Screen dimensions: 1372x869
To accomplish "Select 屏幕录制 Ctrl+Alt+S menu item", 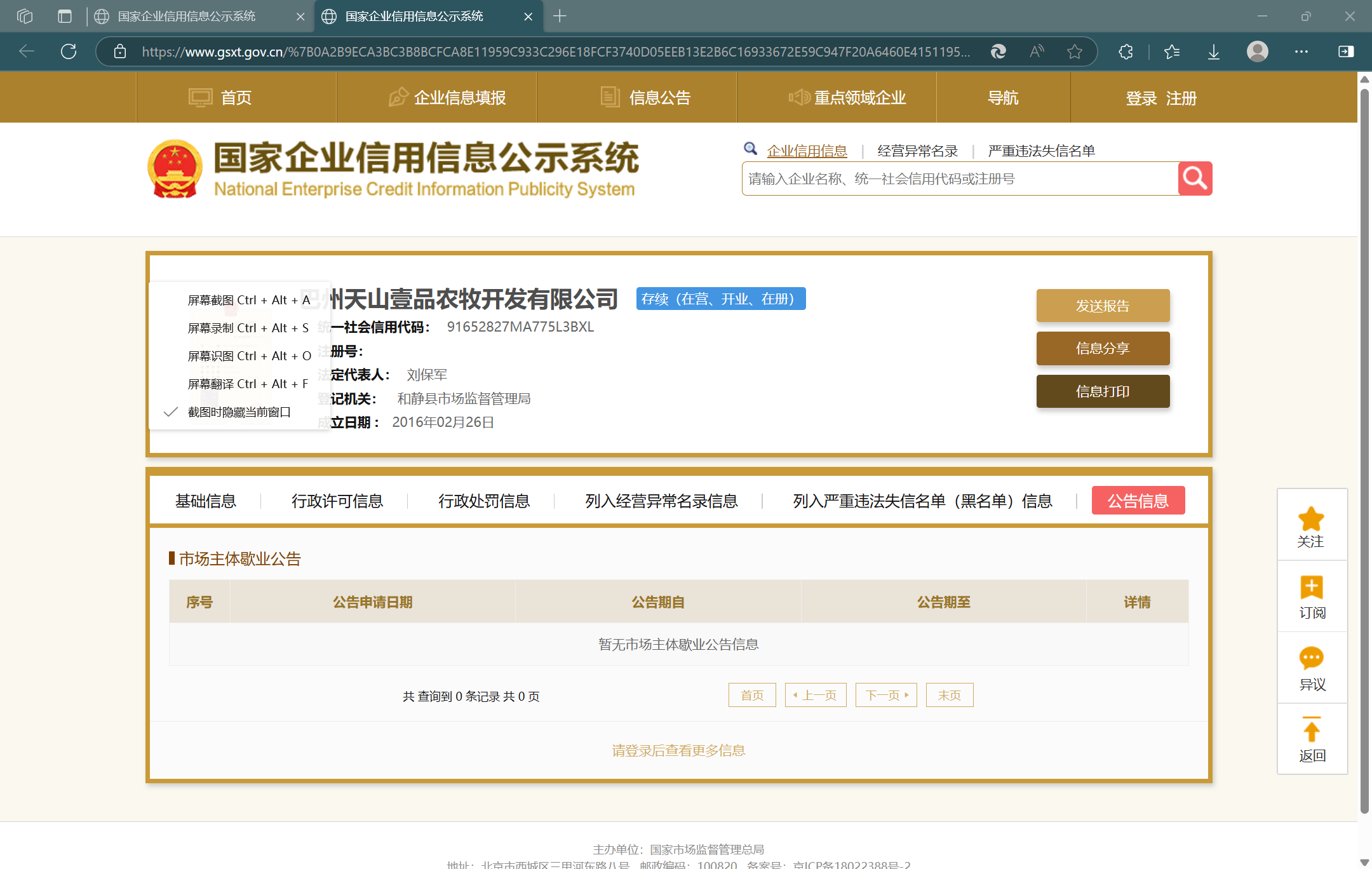I will click(239, 328).
